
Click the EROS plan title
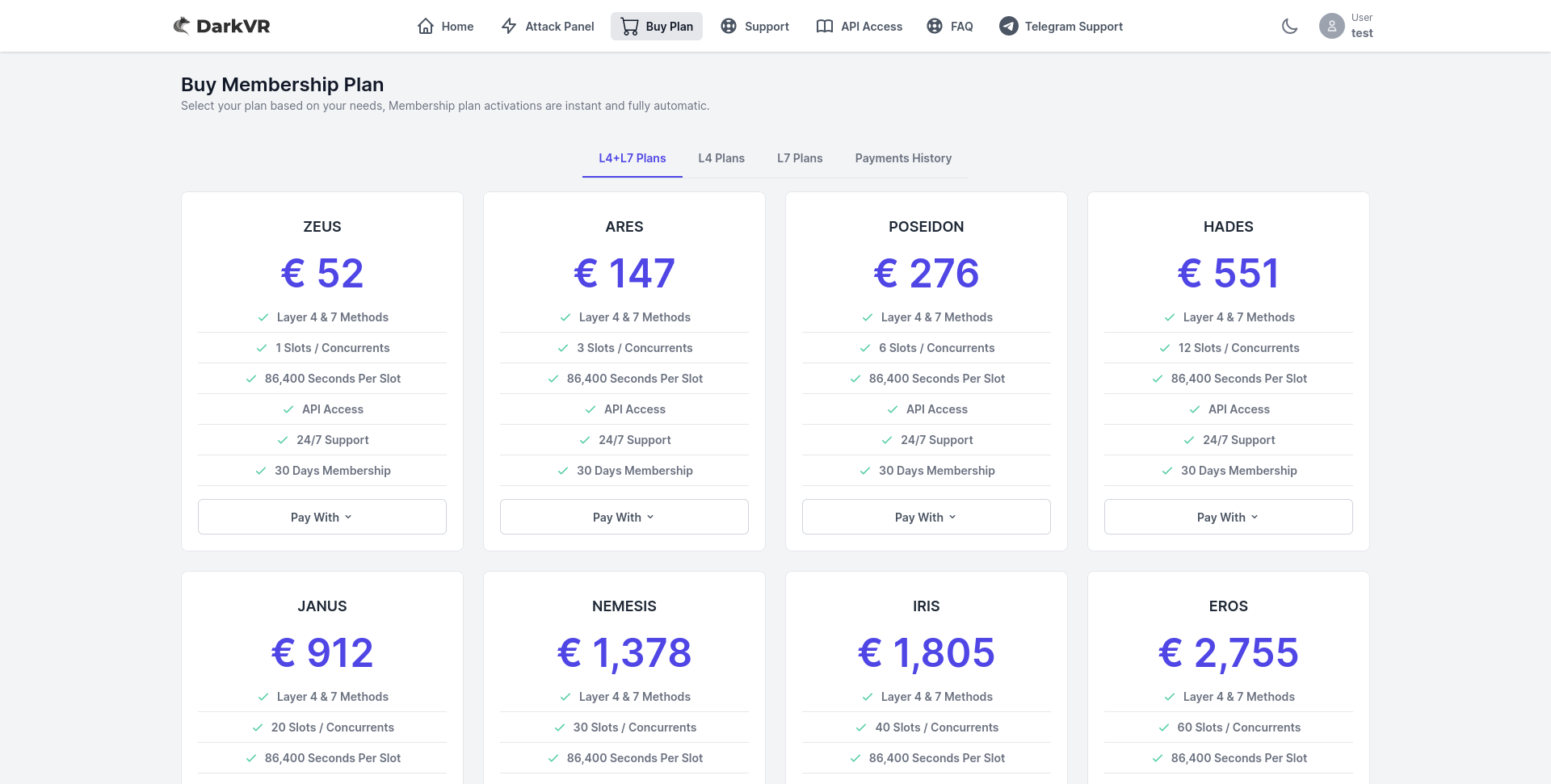1229,606
